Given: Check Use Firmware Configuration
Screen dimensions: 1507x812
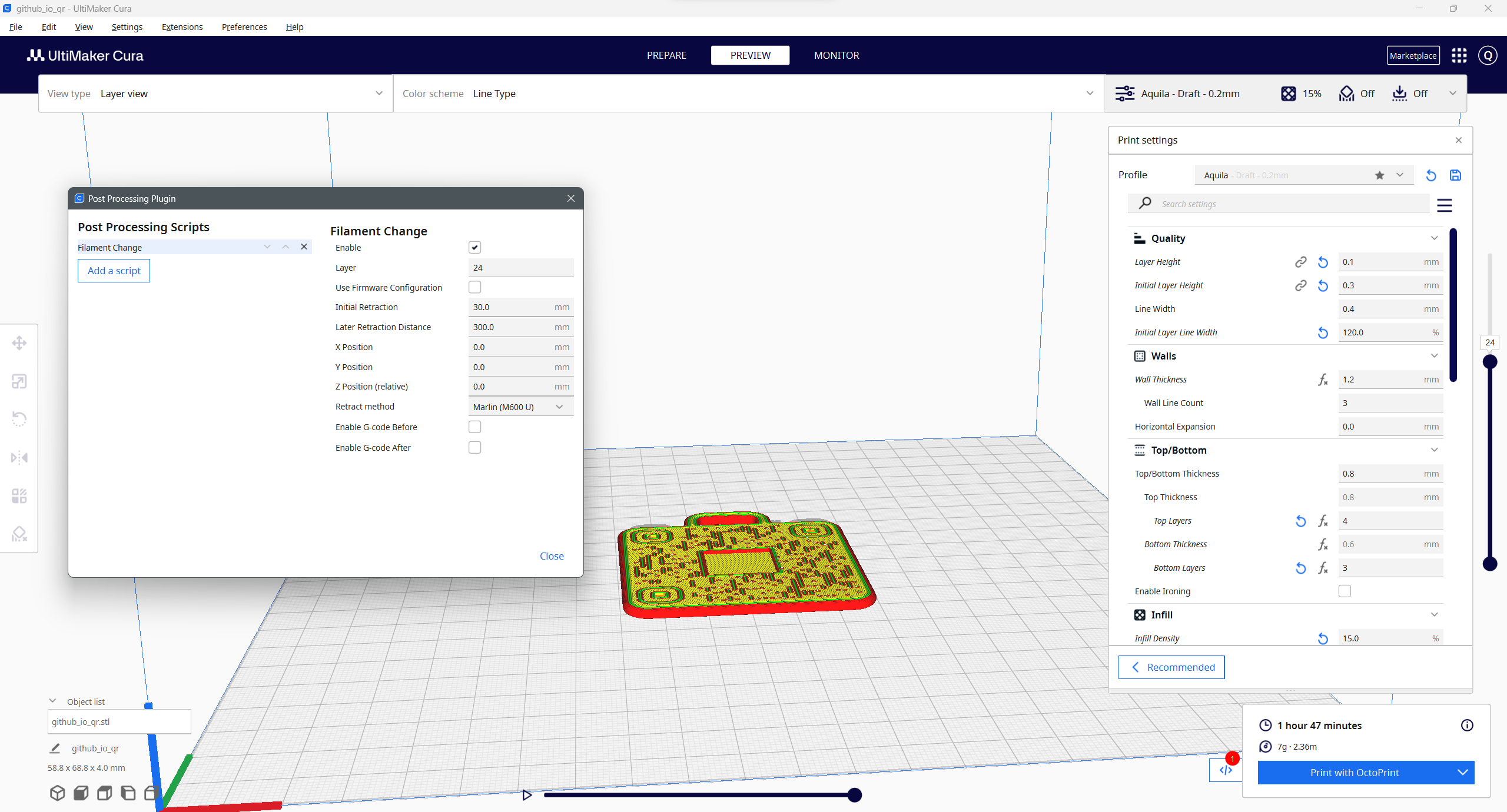Looking at the screenshot, I should click(474, 287).
